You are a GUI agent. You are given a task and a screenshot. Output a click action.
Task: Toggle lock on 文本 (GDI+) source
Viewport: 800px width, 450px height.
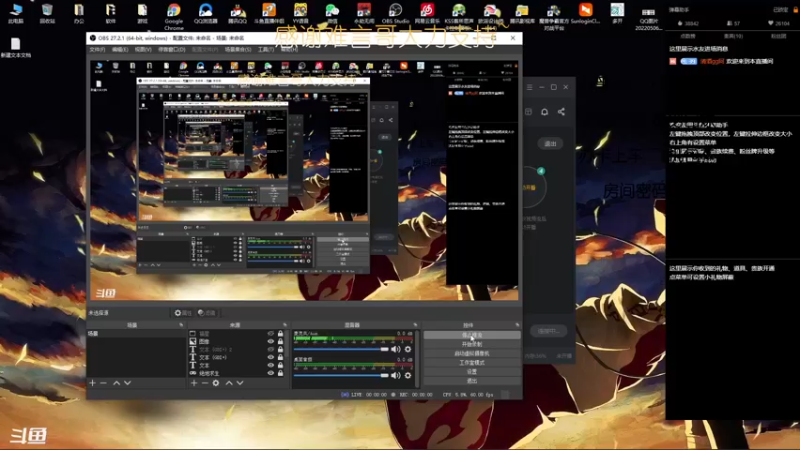click(x=281, y=357)
